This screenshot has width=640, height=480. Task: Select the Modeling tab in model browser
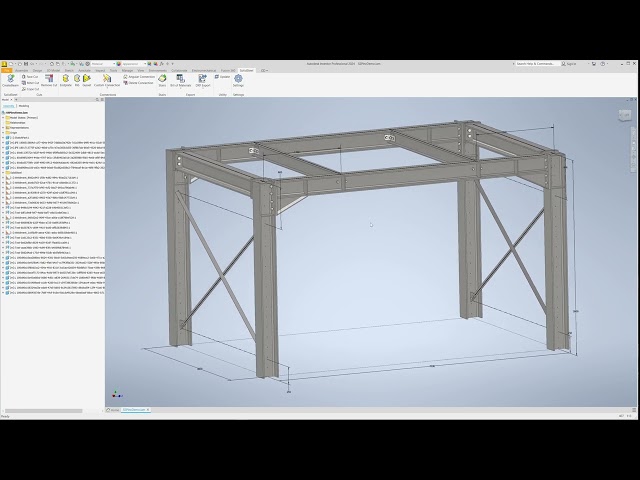(x=24, y=106)
